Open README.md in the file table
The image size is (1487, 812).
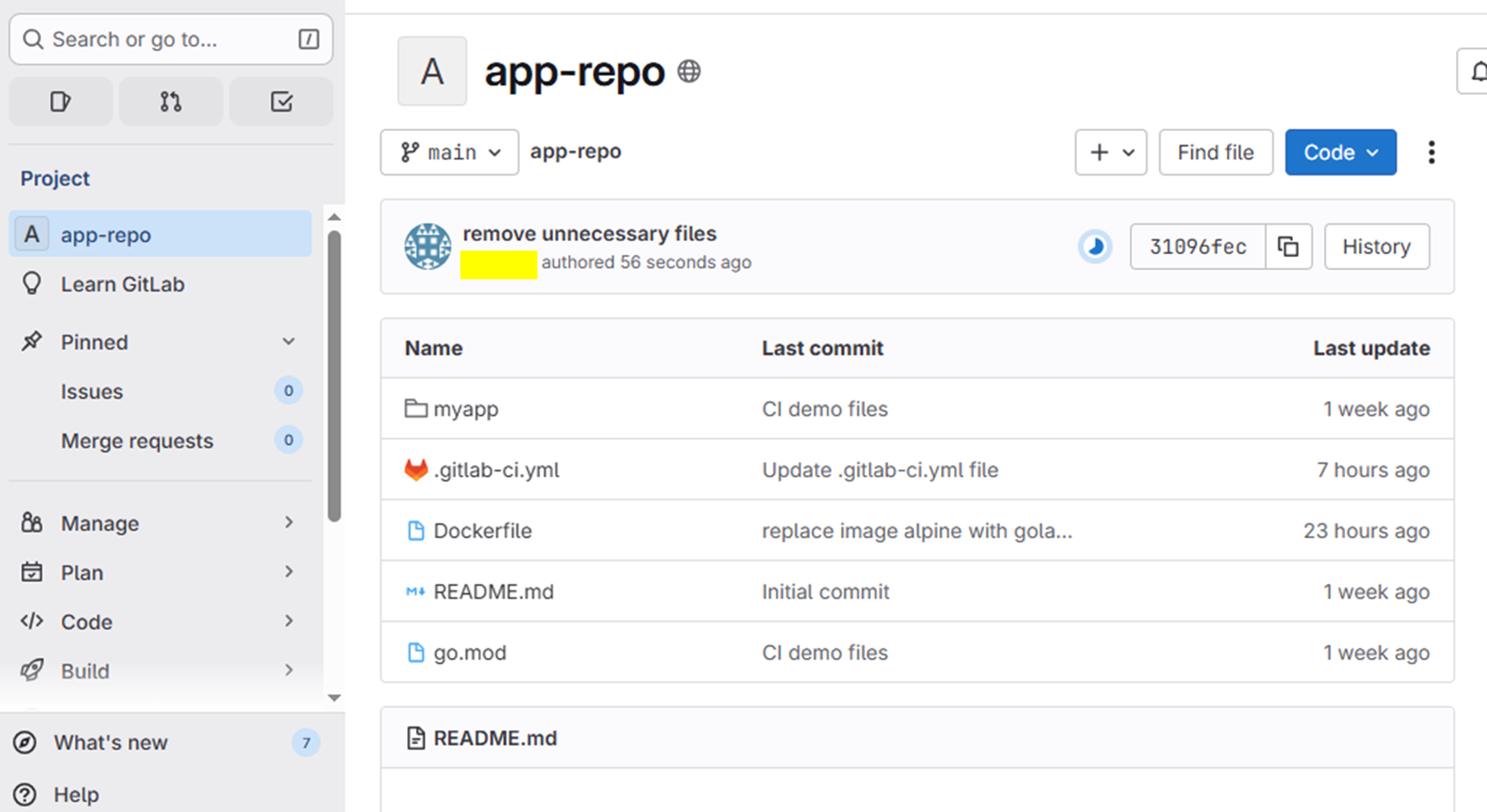(x=494, y=592)
